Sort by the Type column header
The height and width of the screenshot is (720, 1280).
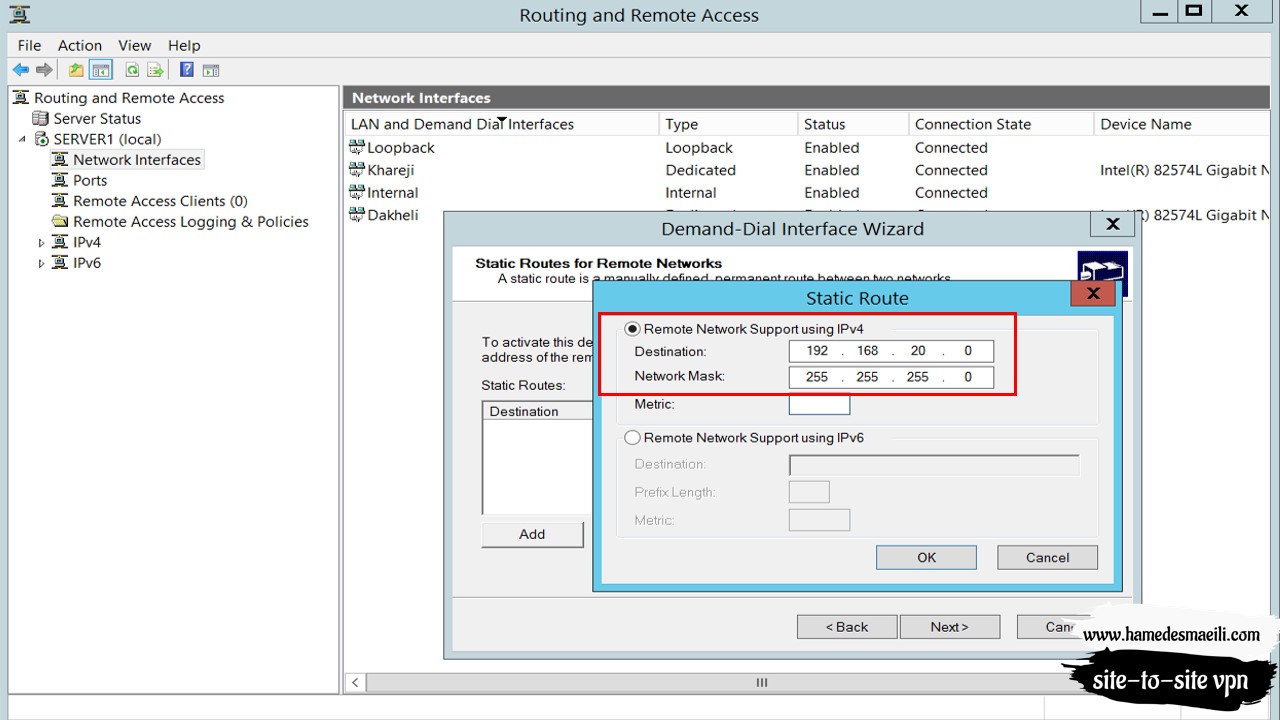pos(730,124)
